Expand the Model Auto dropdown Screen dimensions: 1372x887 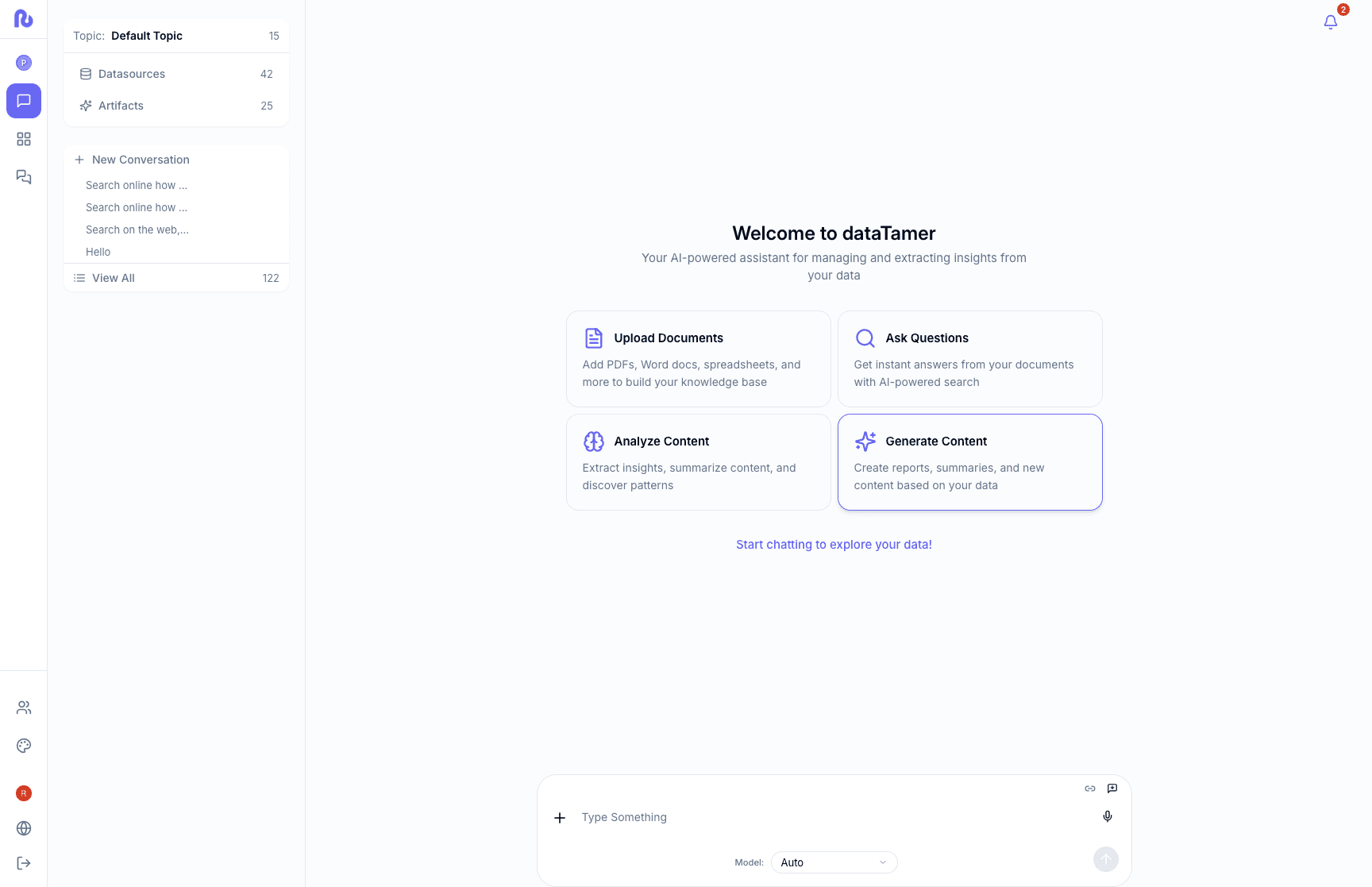834,862
